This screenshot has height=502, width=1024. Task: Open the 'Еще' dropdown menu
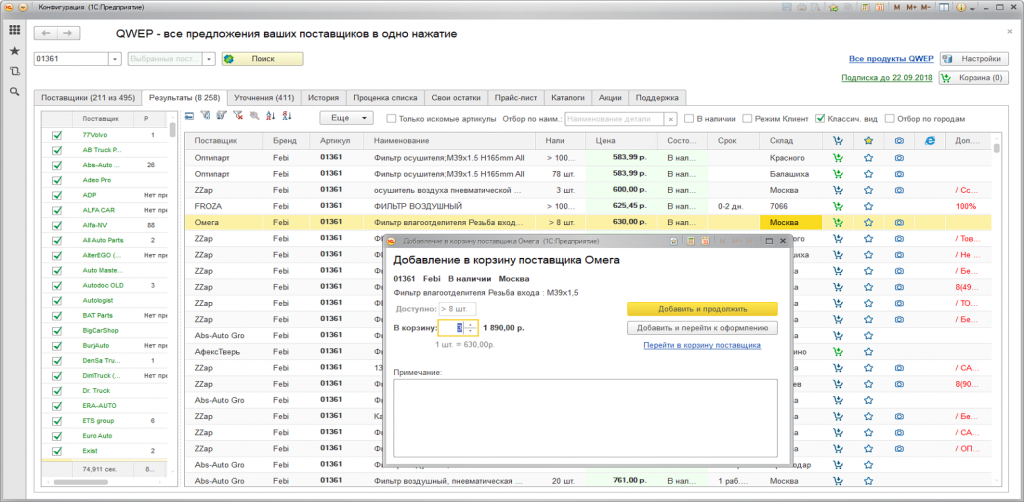tap(346, 118)
